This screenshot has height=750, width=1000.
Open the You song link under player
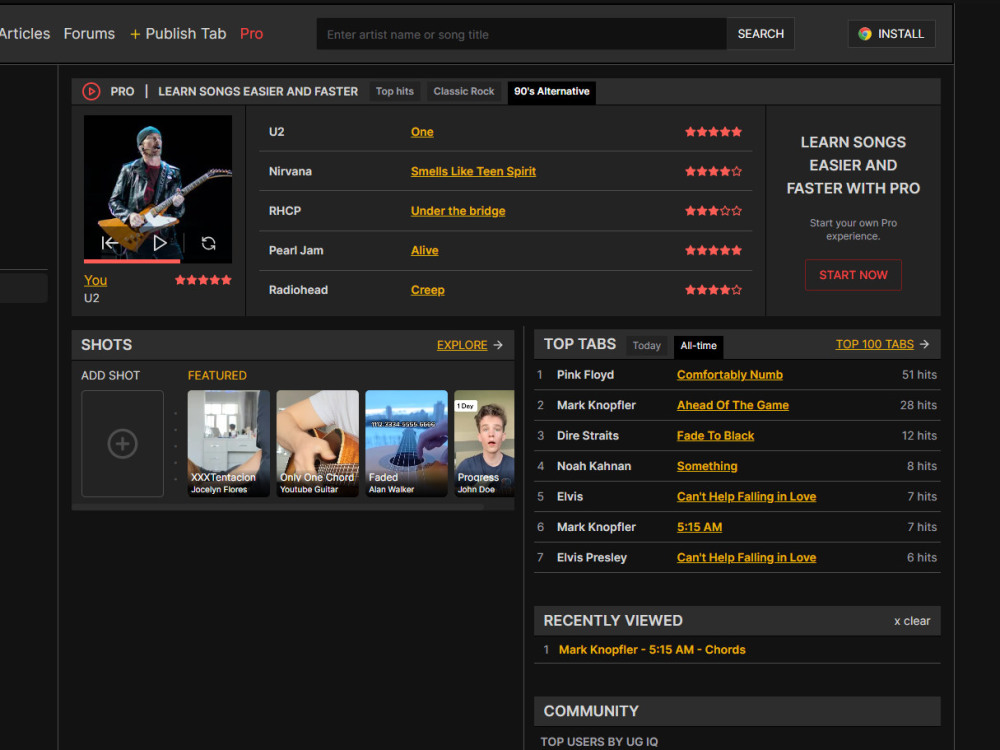[96, 280]
